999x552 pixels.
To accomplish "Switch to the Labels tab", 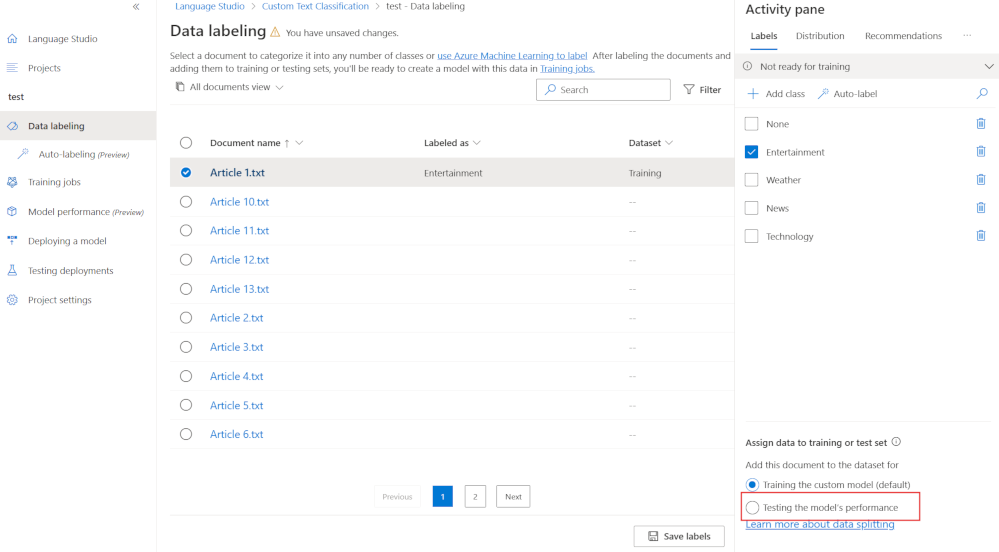I will tap(764, 36).
